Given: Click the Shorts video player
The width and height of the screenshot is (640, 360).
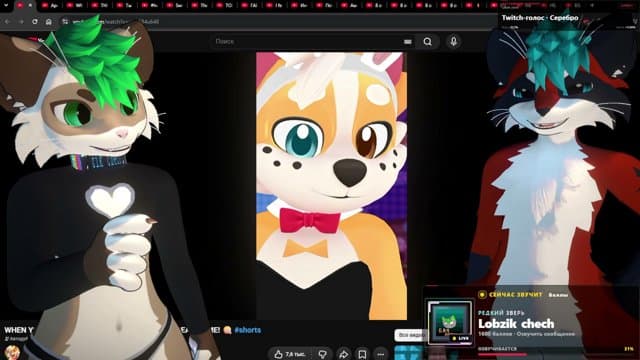Looking at the screenshot, I should pos(331,186).
